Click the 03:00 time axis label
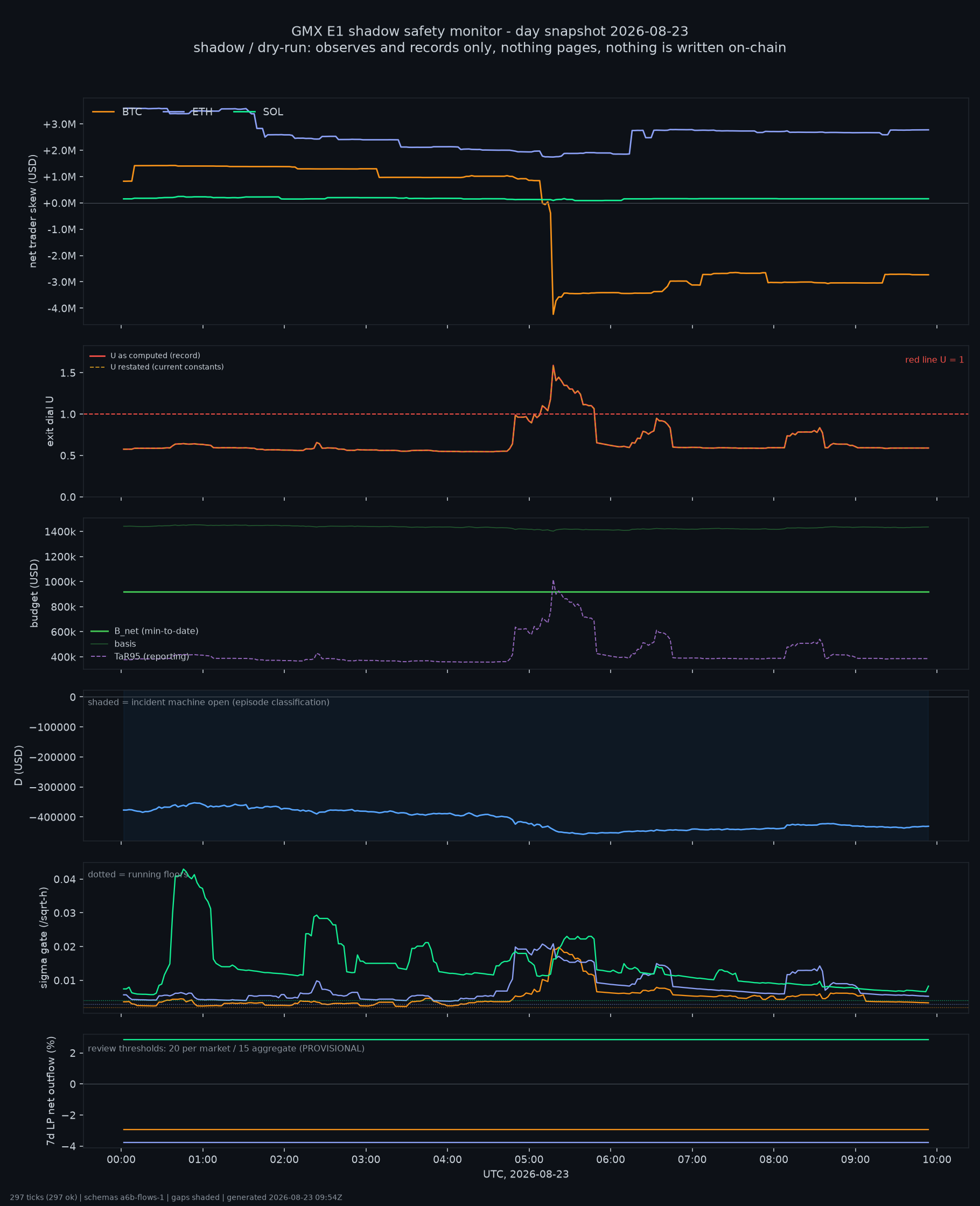 coord(366,1160)
